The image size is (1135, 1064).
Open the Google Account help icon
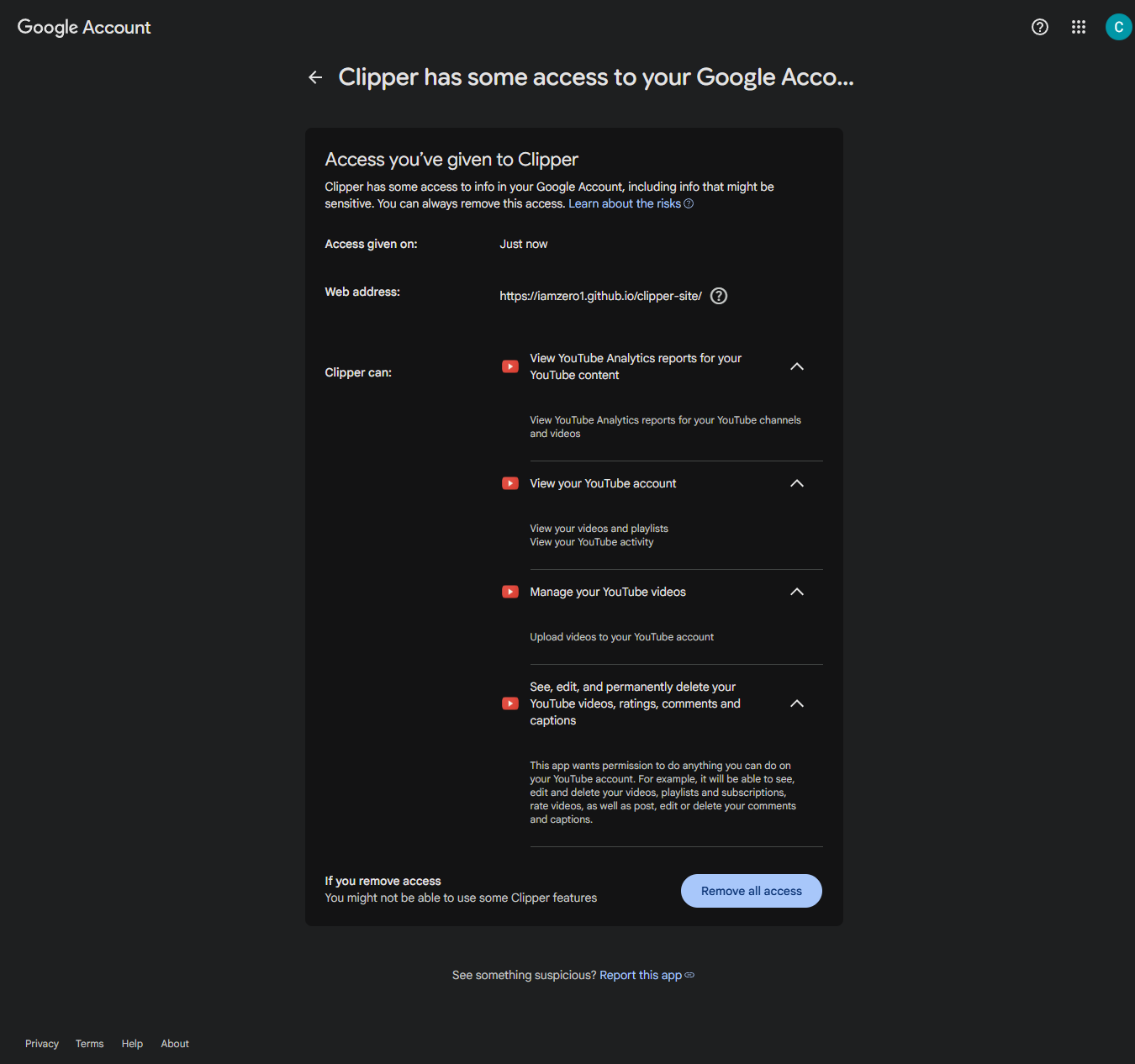click(1040, 27)
